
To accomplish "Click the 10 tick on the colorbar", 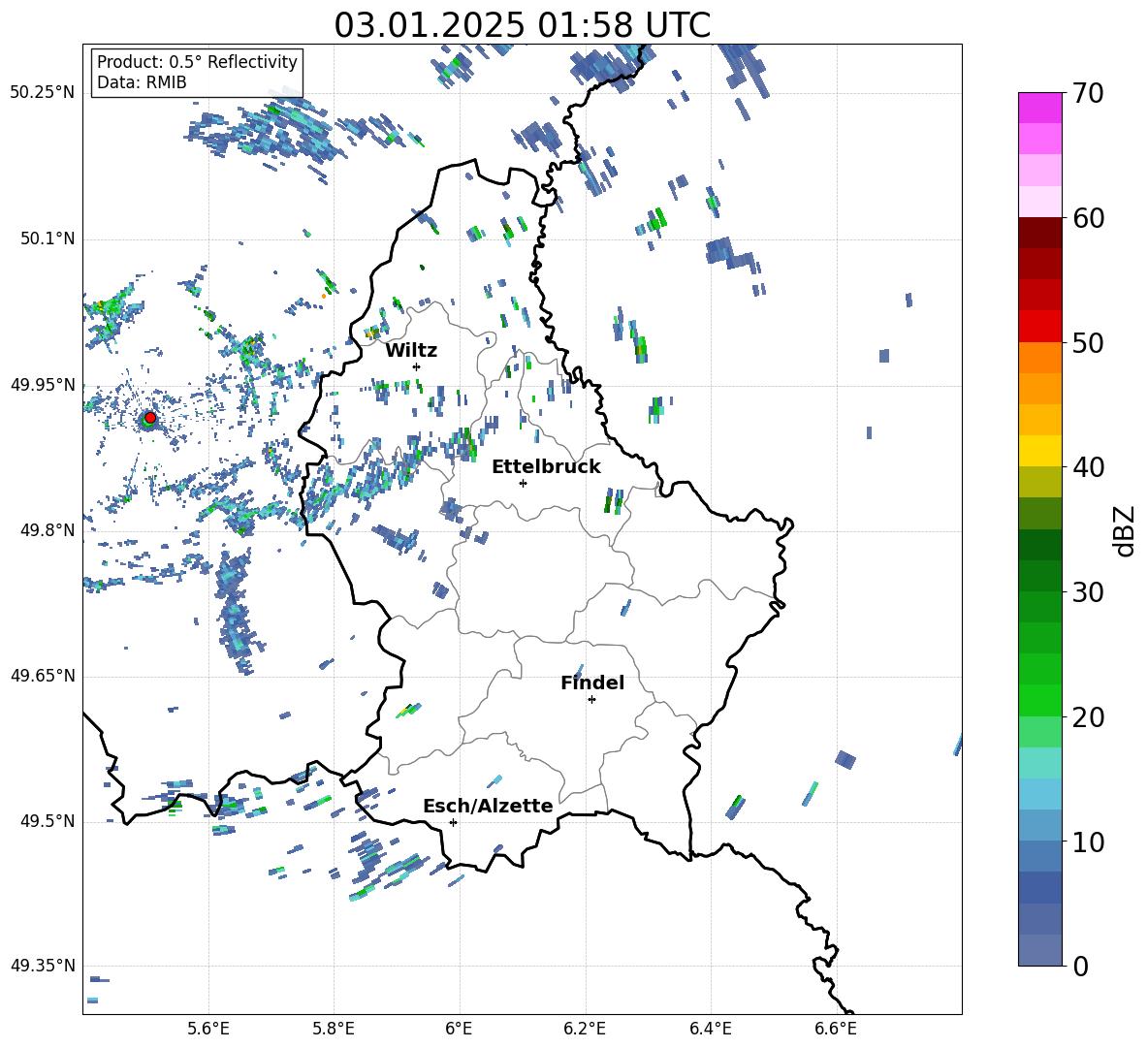I will tap(1088, 842).
